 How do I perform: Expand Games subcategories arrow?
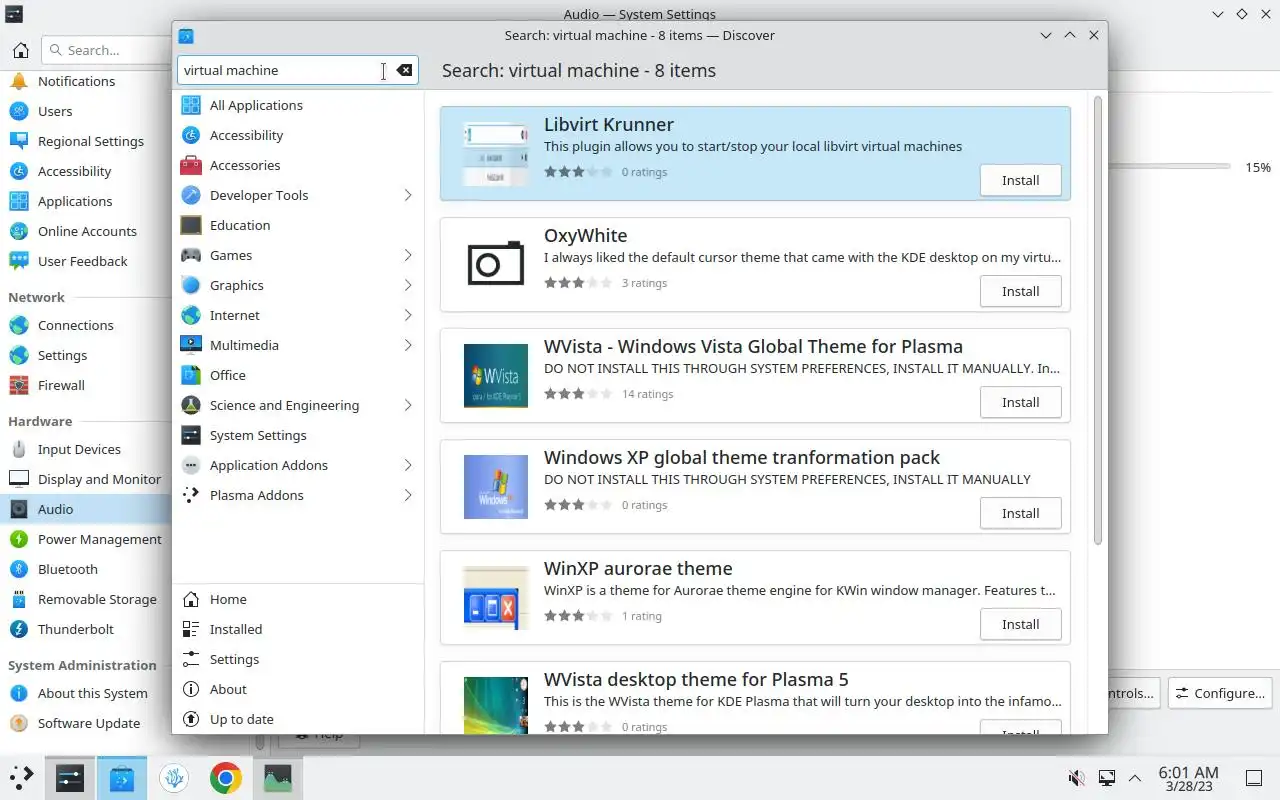click(407, 255)
